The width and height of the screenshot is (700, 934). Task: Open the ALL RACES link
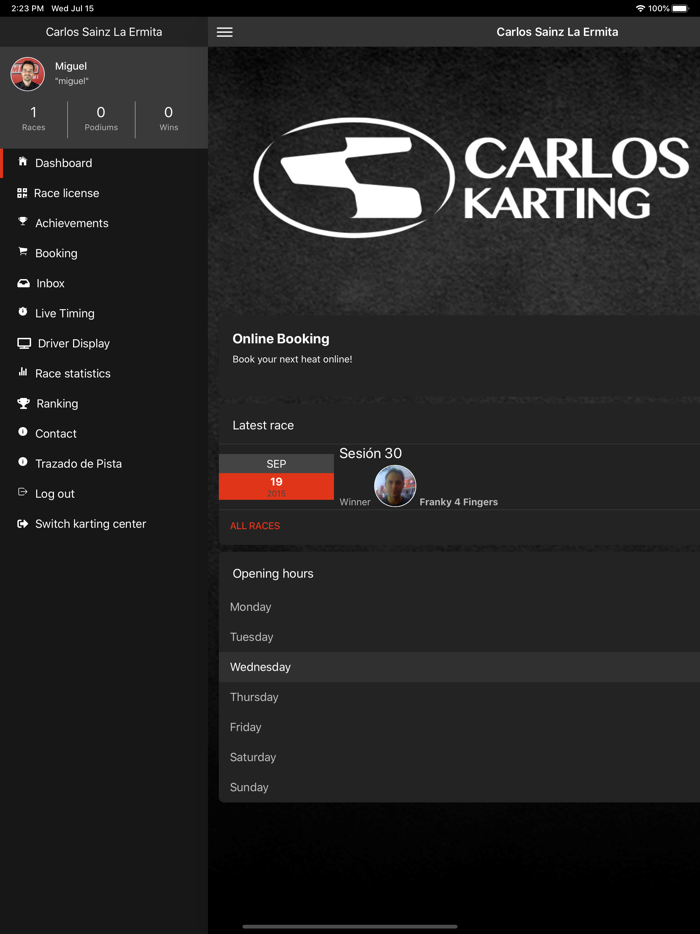pos(255,525)
